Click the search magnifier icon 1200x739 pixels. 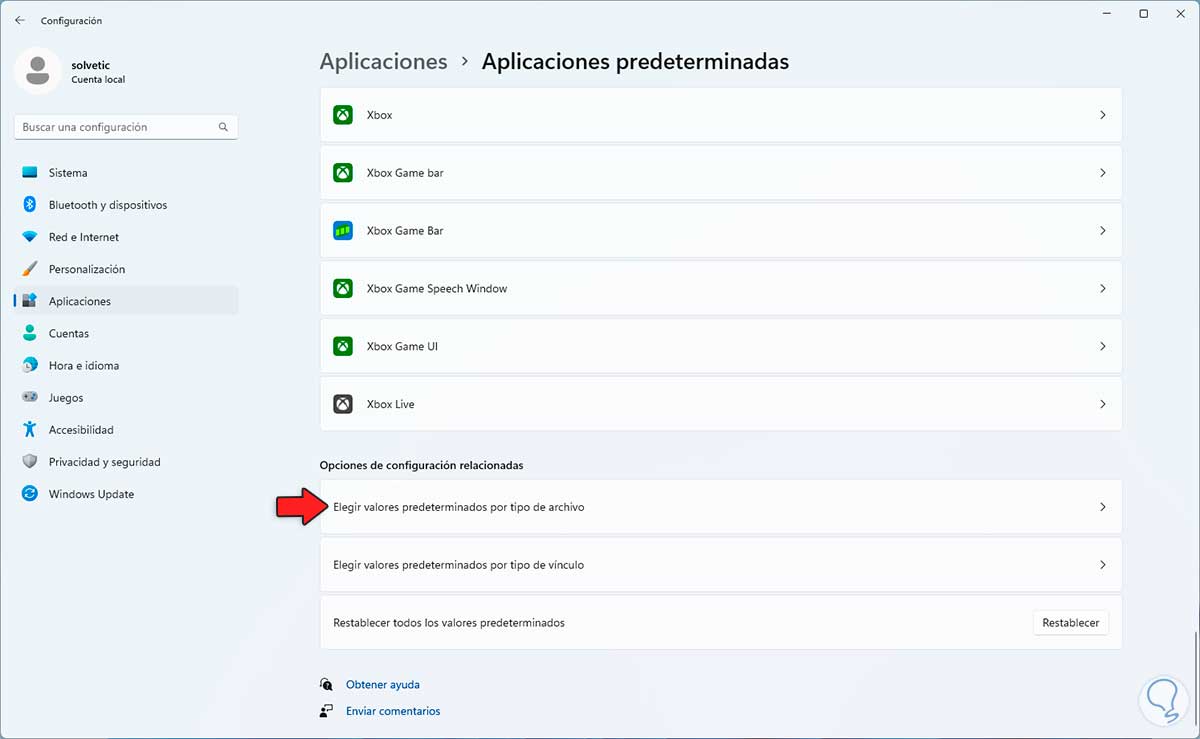(223, 127)
